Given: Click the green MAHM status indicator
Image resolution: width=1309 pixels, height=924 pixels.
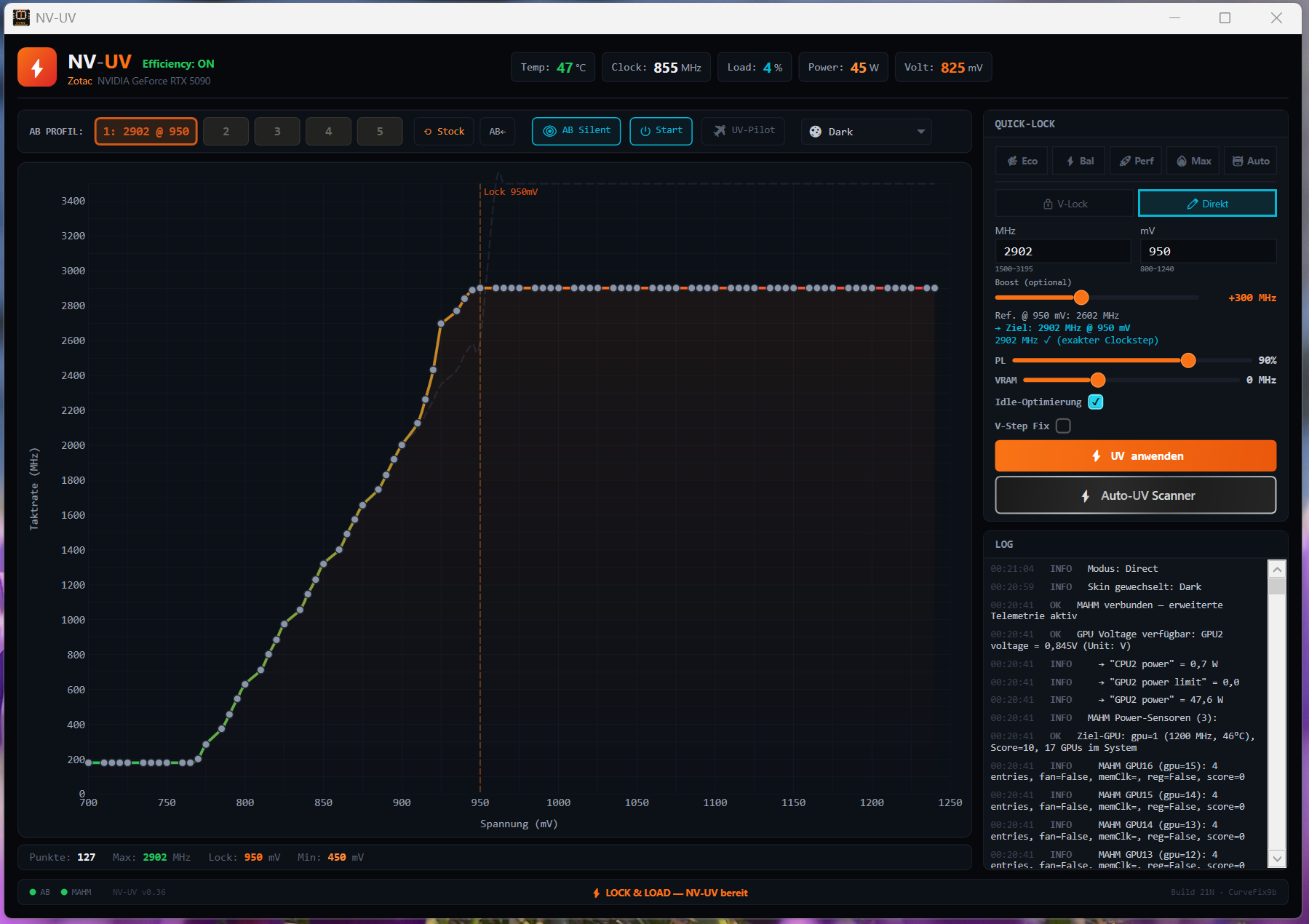Looking at the screenshot, I should [64, 892].
